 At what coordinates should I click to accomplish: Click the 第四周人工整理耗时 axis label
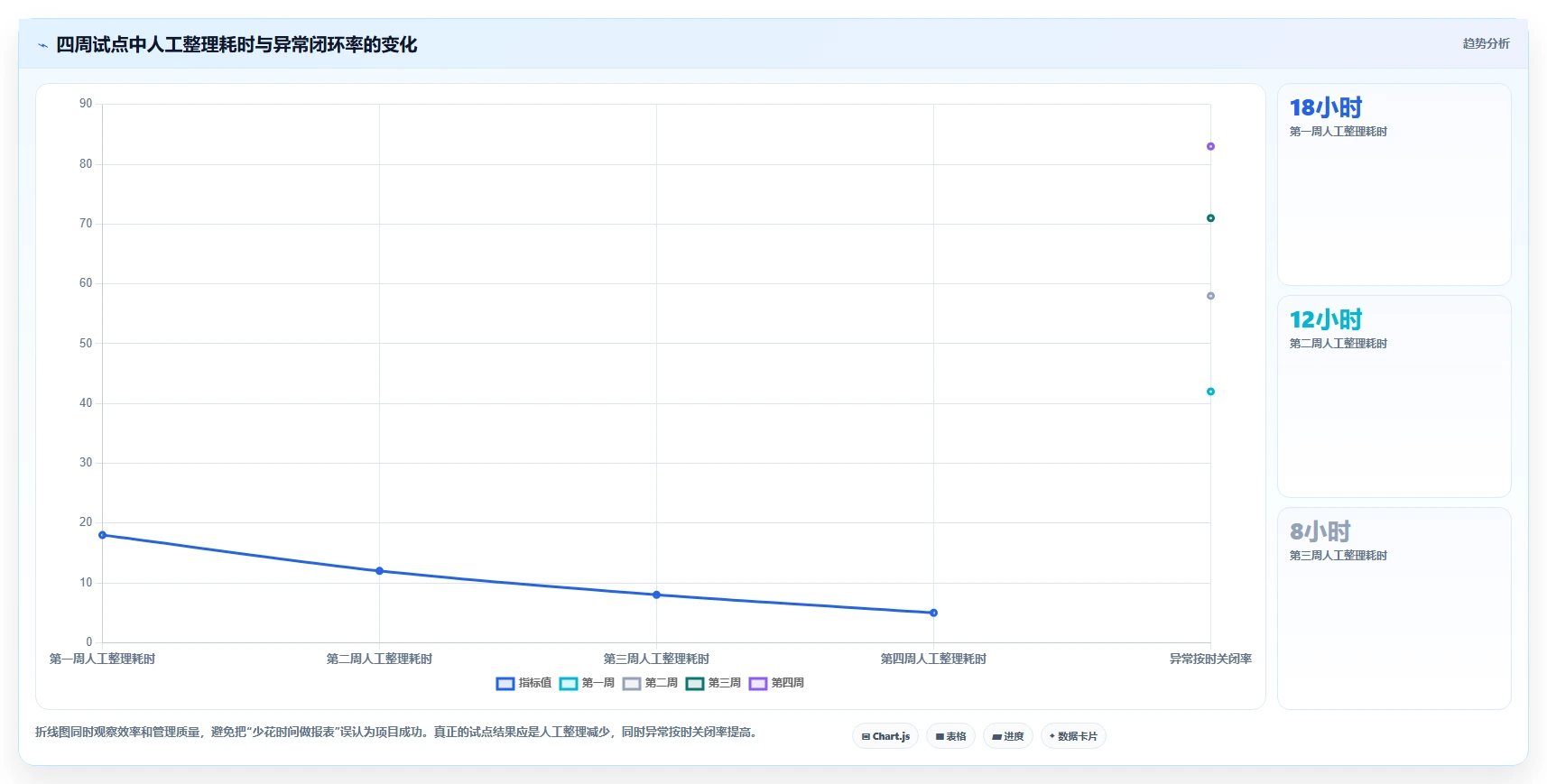933,659
